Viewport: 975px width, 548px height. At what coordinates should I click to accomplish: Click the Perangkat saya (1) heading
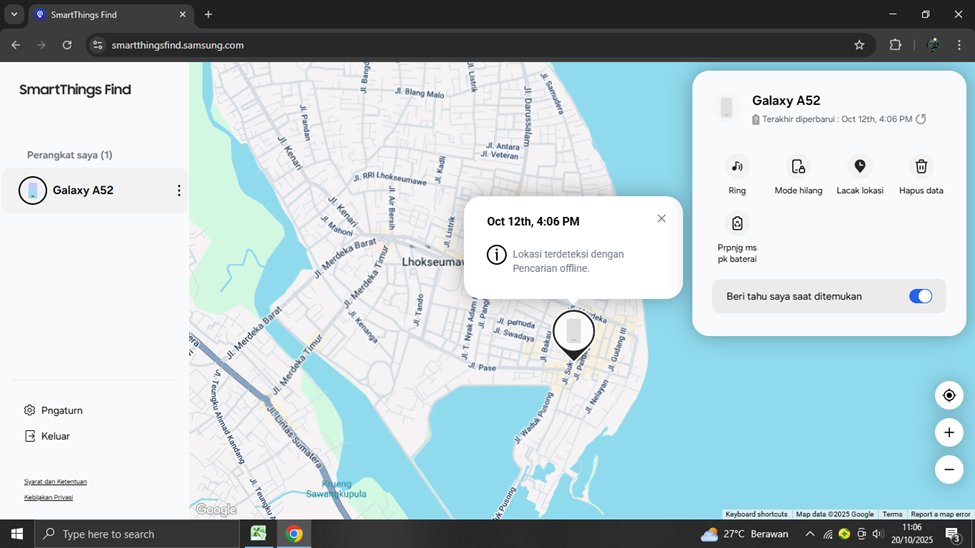(70, 155)
